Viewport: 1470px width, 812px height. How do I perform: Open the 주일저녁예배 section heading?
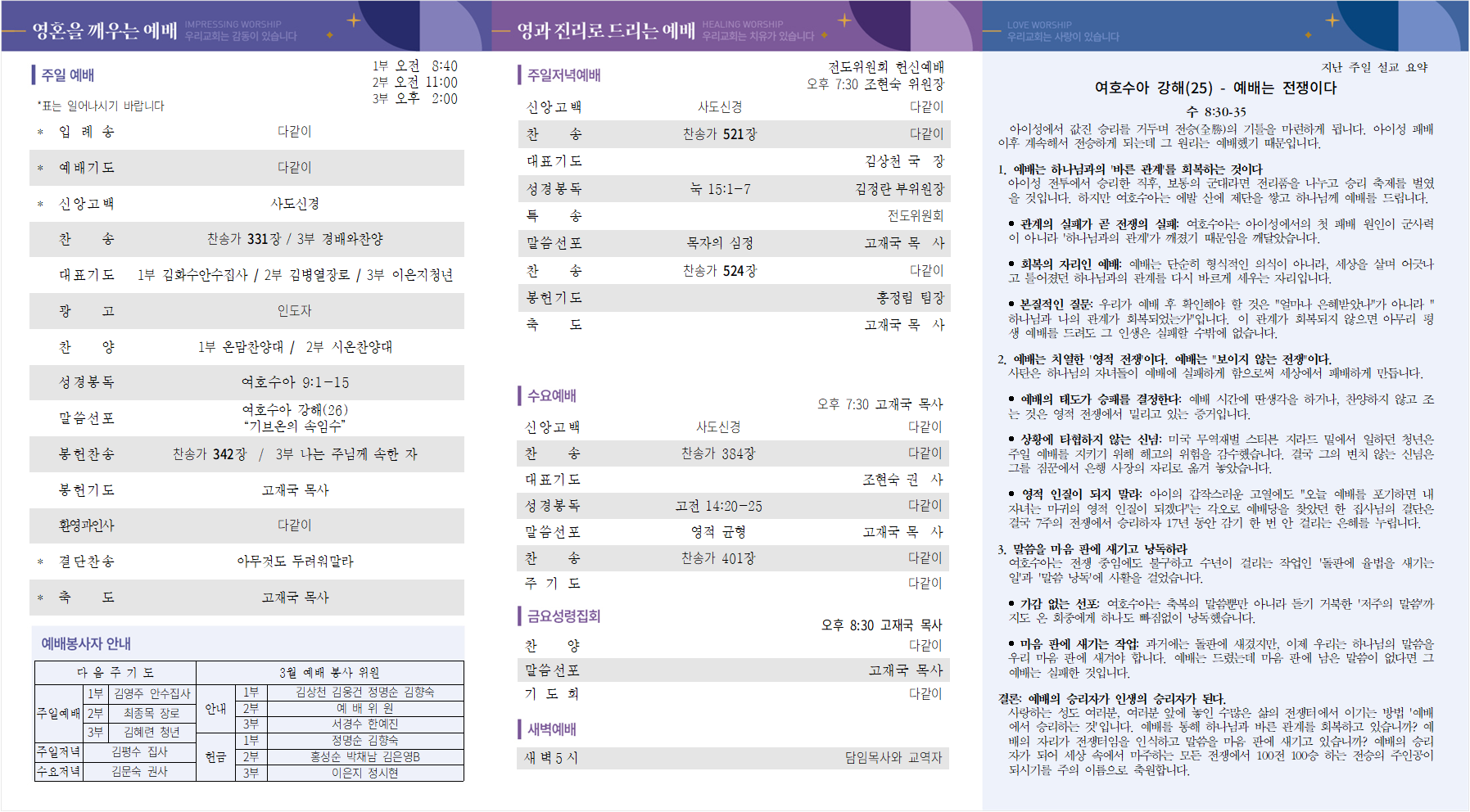pos(563,75)
